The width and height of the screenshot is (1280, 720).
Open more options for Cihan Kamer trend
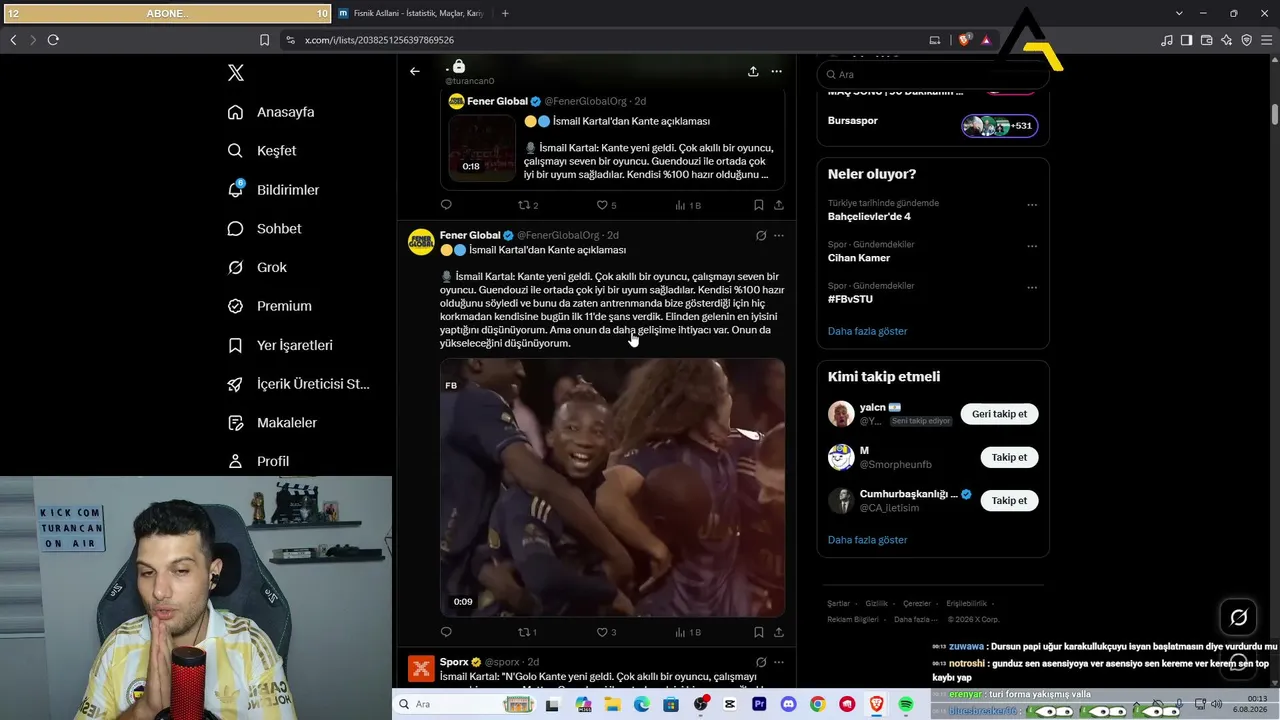[x=1032, y=246]
